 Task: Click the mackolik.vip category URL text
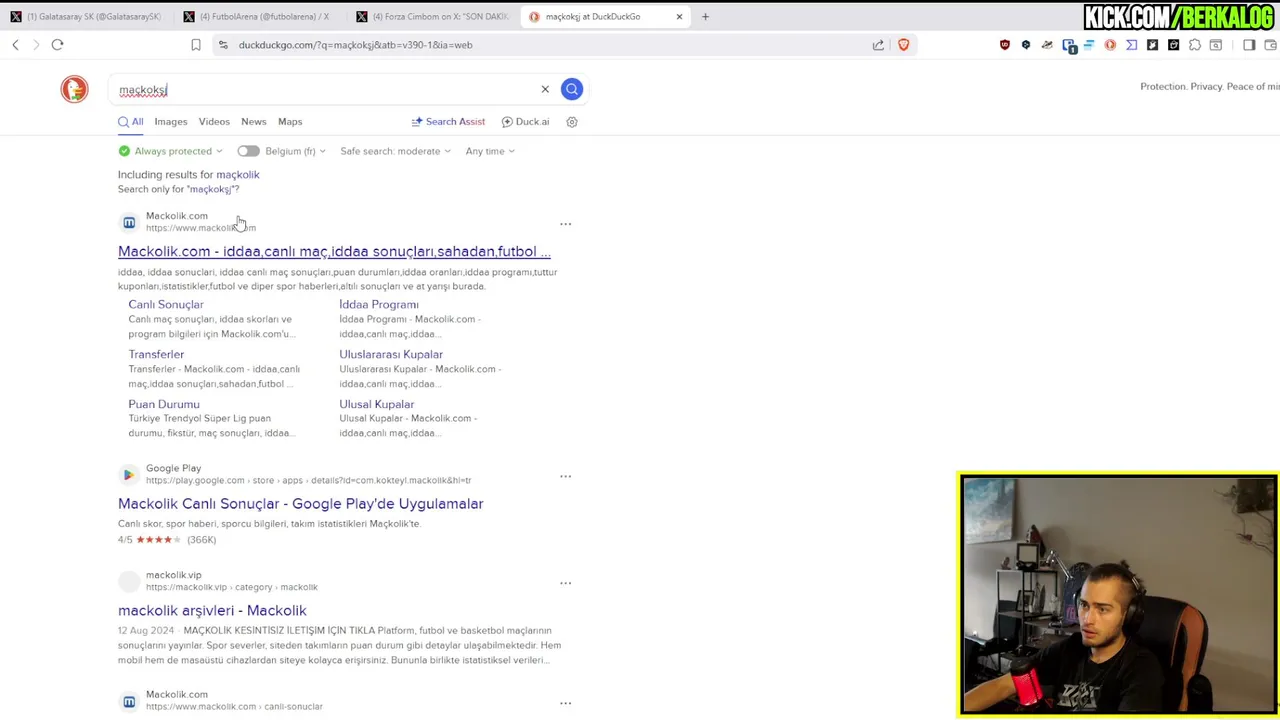point(232,587)
